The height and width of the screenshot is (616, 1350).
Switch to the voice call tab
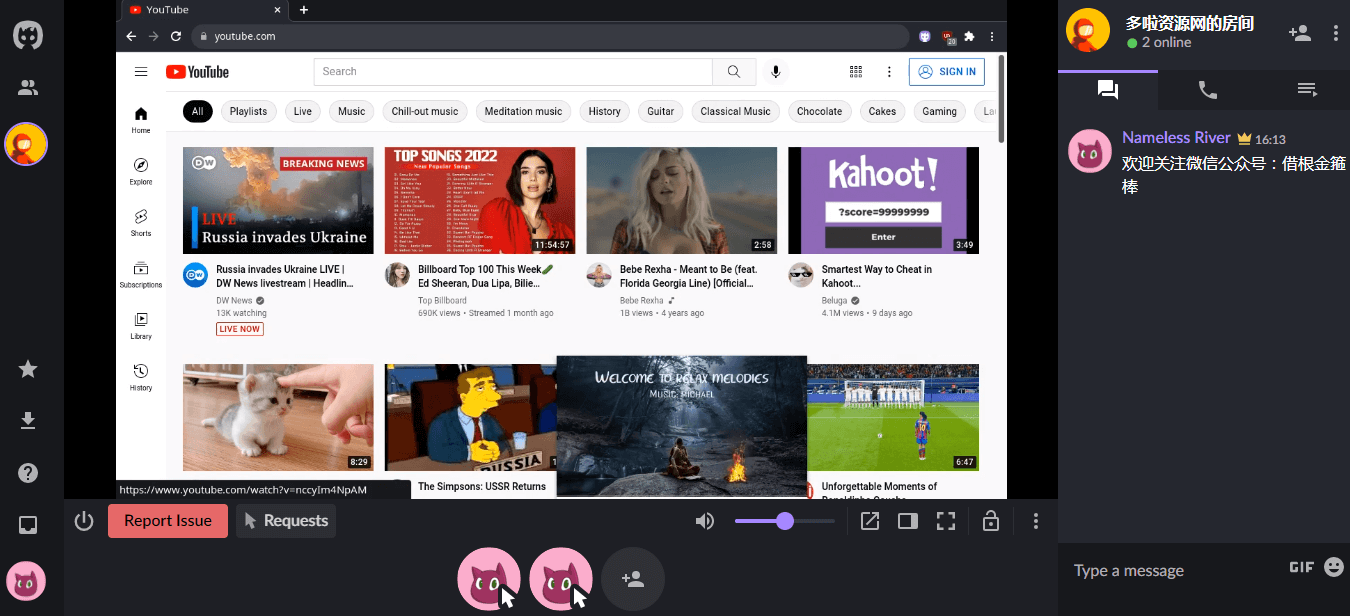tap(1208, 90)
